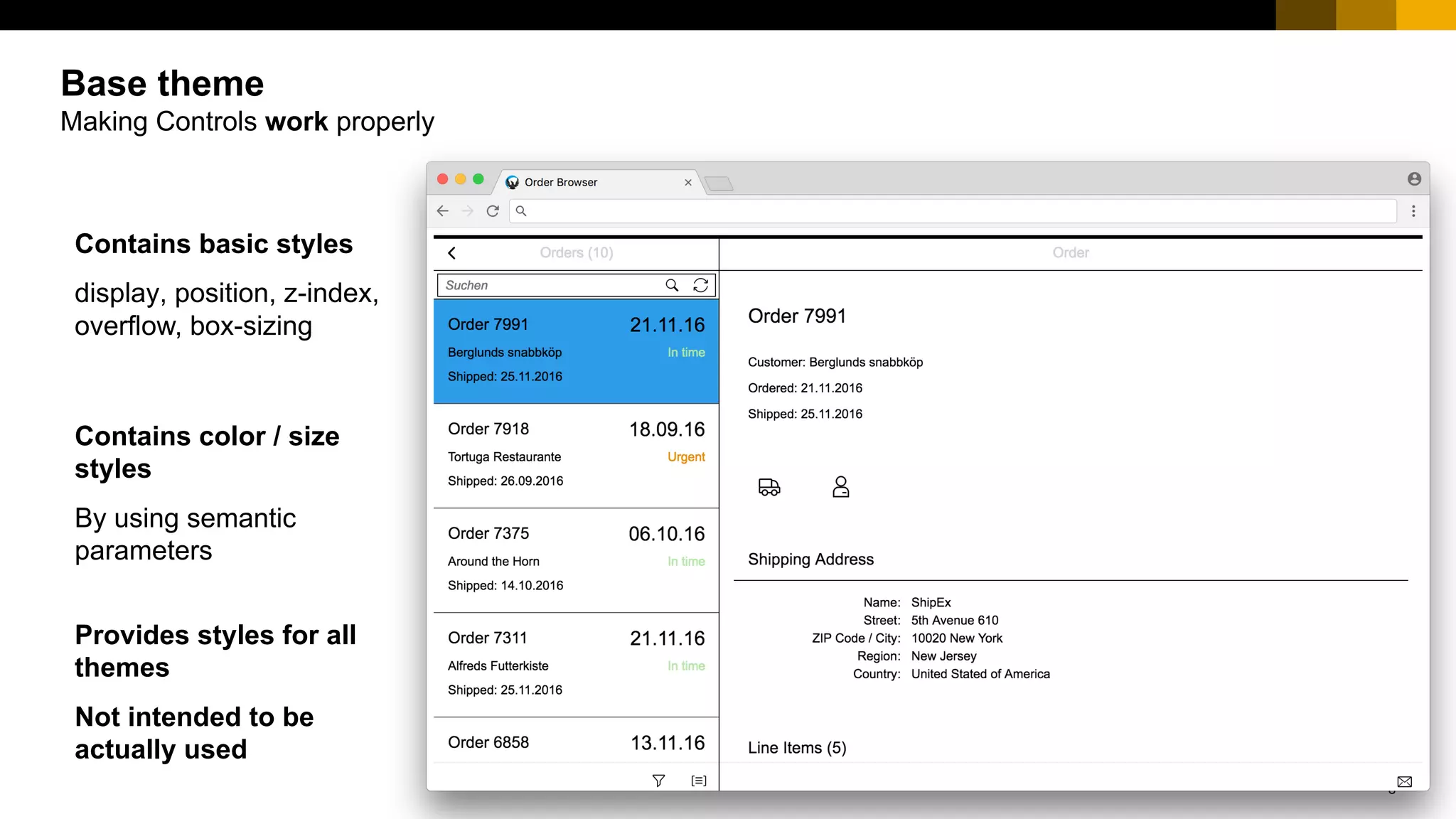
Task: Click the browser profile avatar icon
Action: tap(1414, 179)
